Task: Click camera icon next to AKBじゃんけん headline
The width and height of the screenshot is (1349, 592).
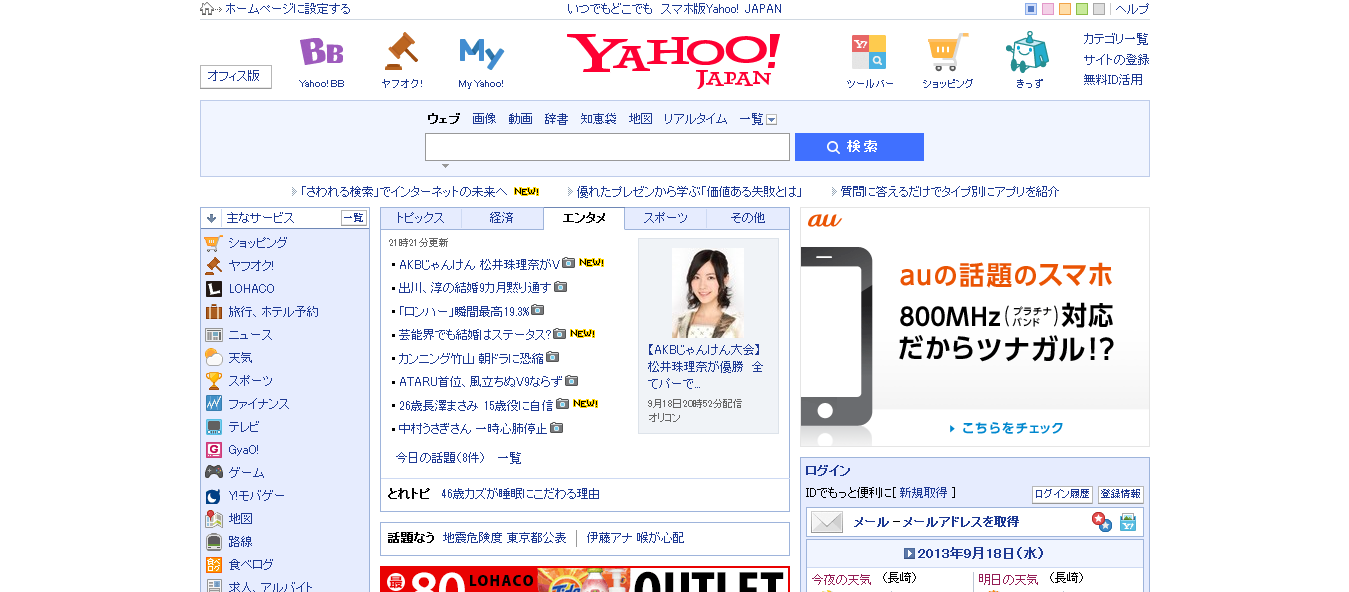Action: click(568, 263)
